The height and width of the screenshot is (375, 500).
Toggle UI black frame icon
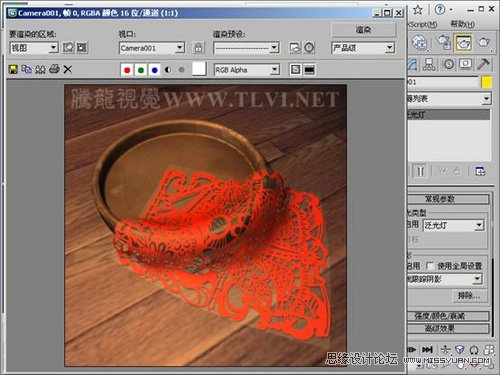tap(309, 70)
